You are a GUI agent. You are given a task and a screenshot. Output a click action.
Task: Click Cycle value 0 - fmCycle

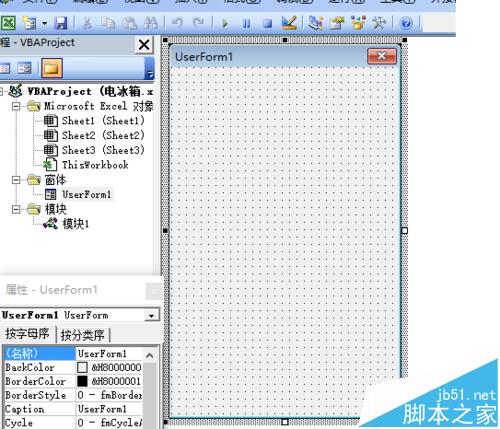(x=109, y=423)
